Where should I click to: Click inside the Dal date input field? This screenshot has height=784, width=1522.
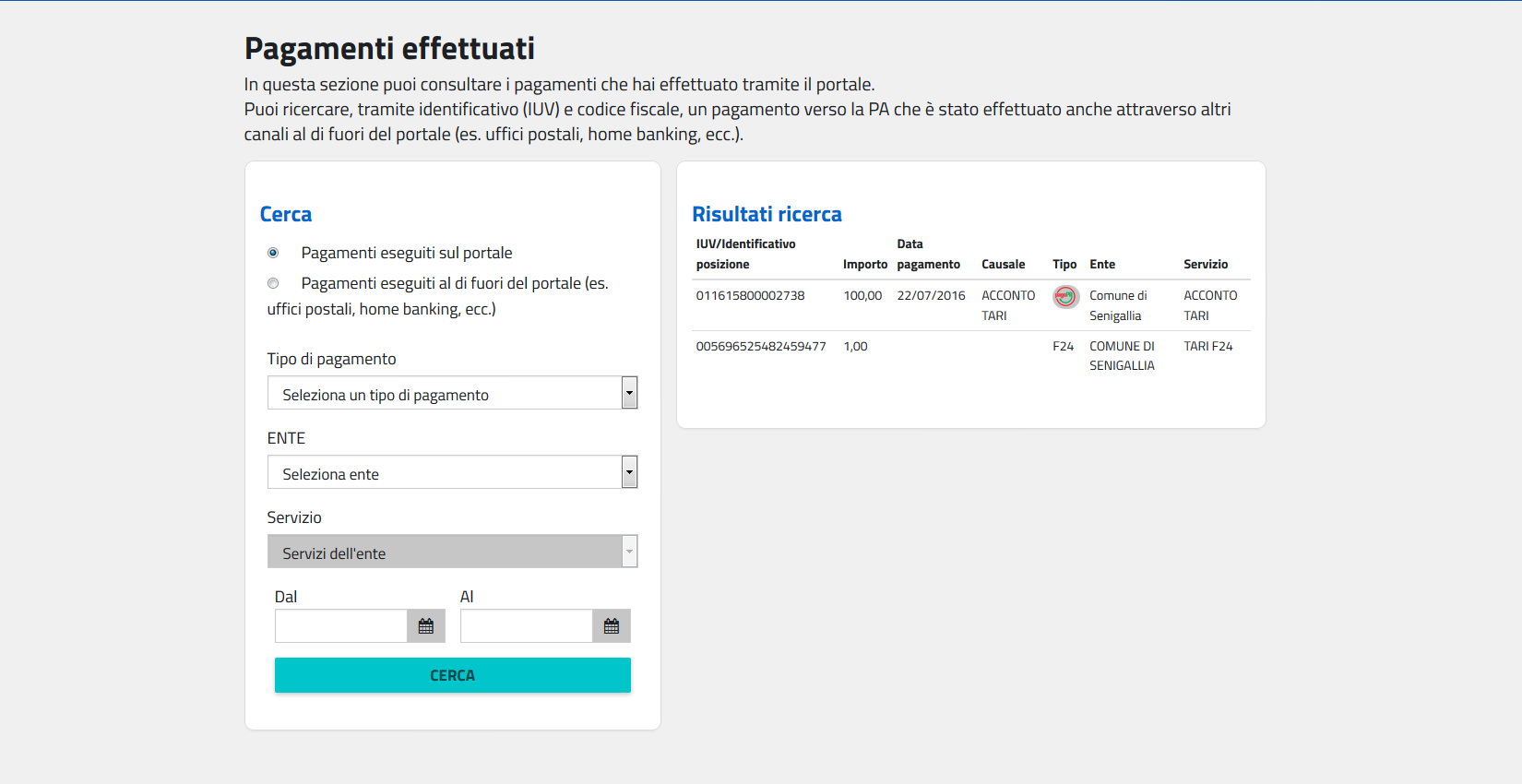[340, 625]
